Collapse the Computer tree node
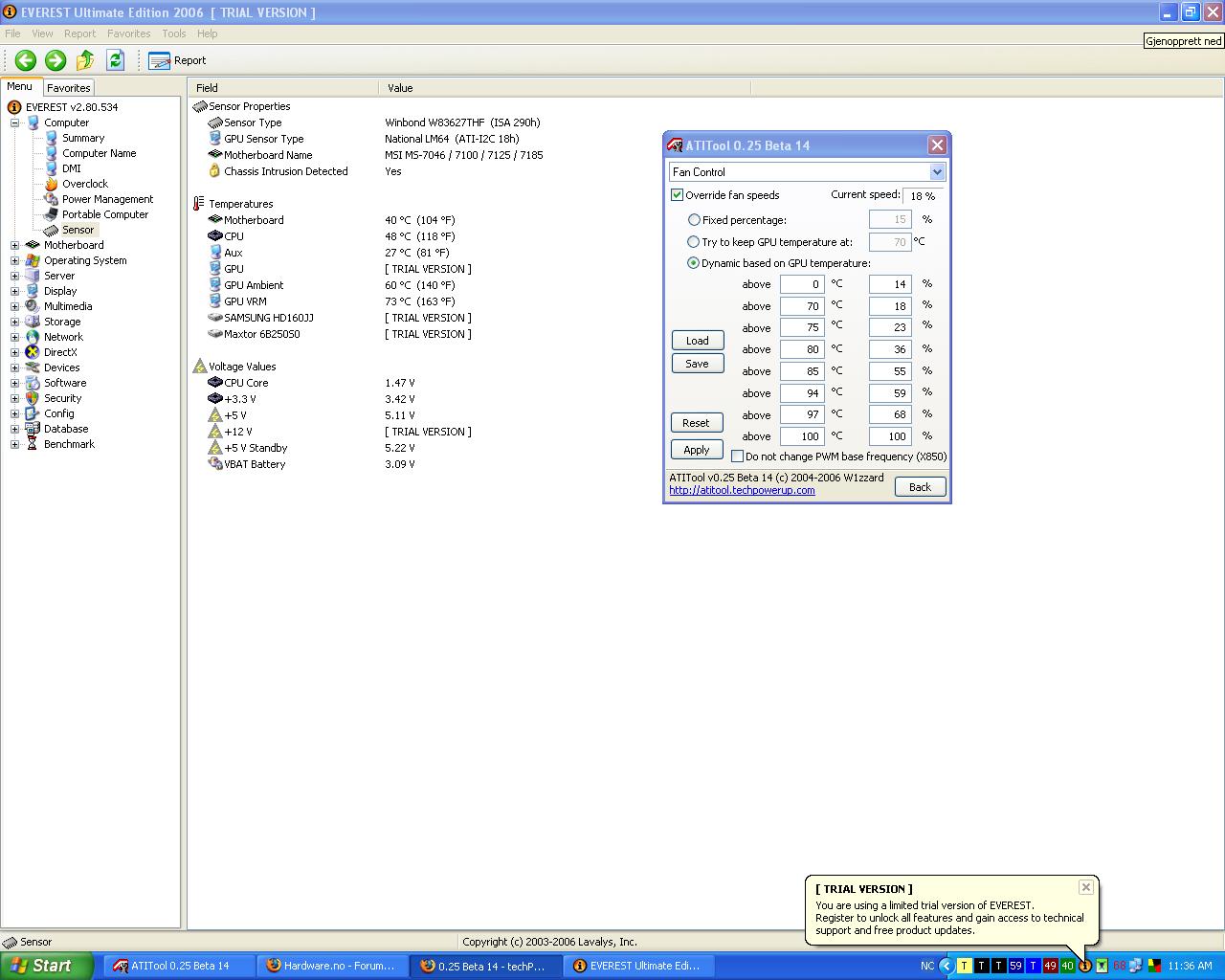The height and width of the screenshot is (980, 1225). coord(14,122)
